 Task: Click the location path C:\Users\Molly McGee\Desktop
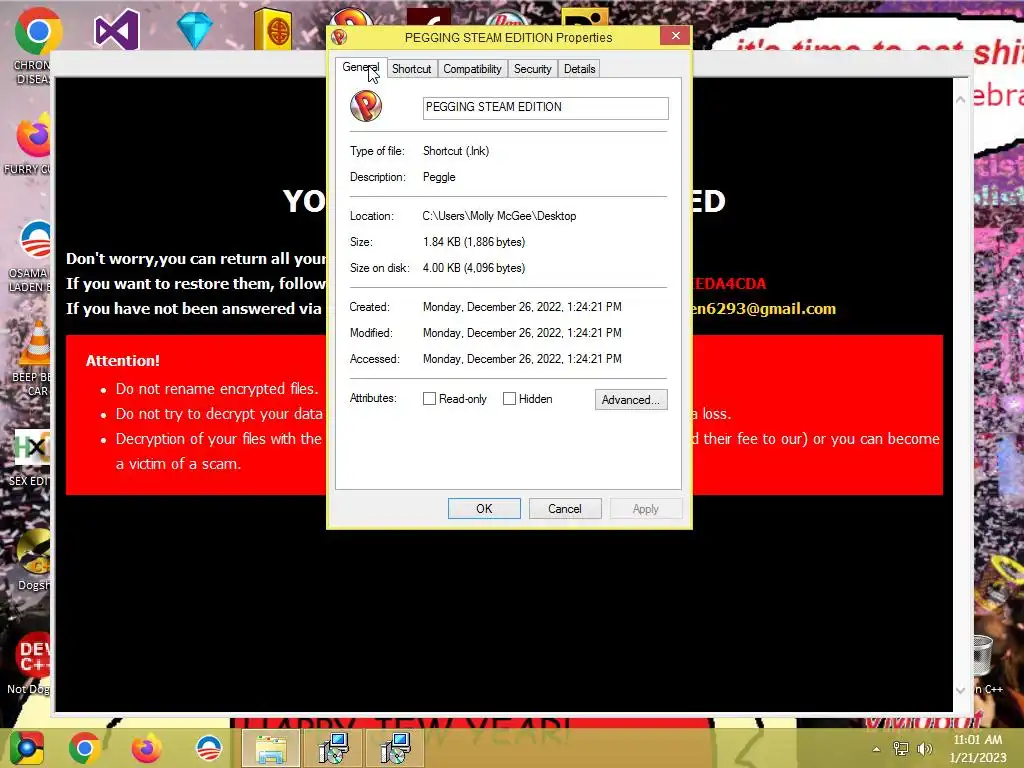click(499, 216)
